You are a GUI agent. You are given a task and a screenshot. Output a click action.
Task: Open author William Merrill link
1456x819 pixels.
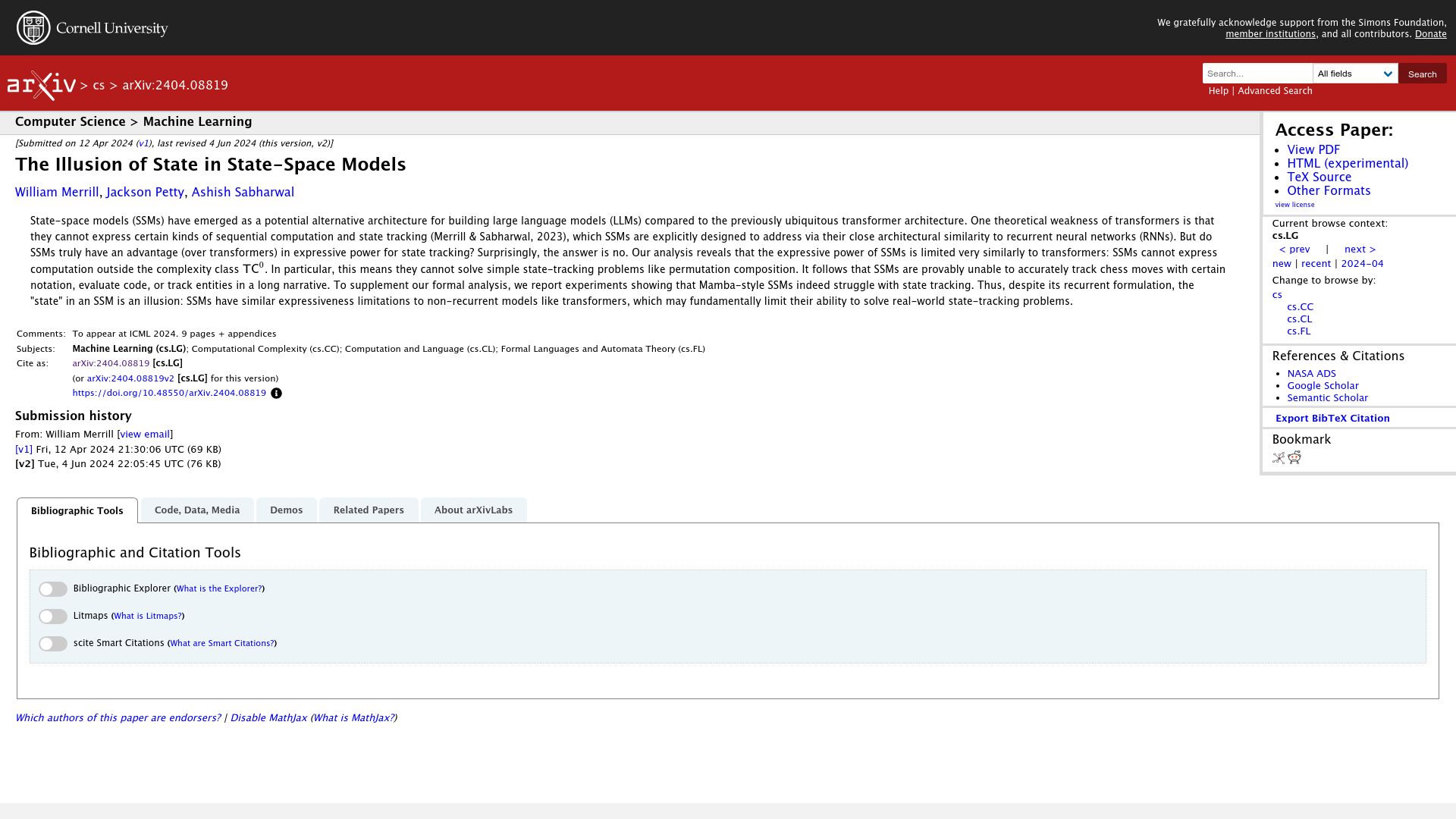57,193
